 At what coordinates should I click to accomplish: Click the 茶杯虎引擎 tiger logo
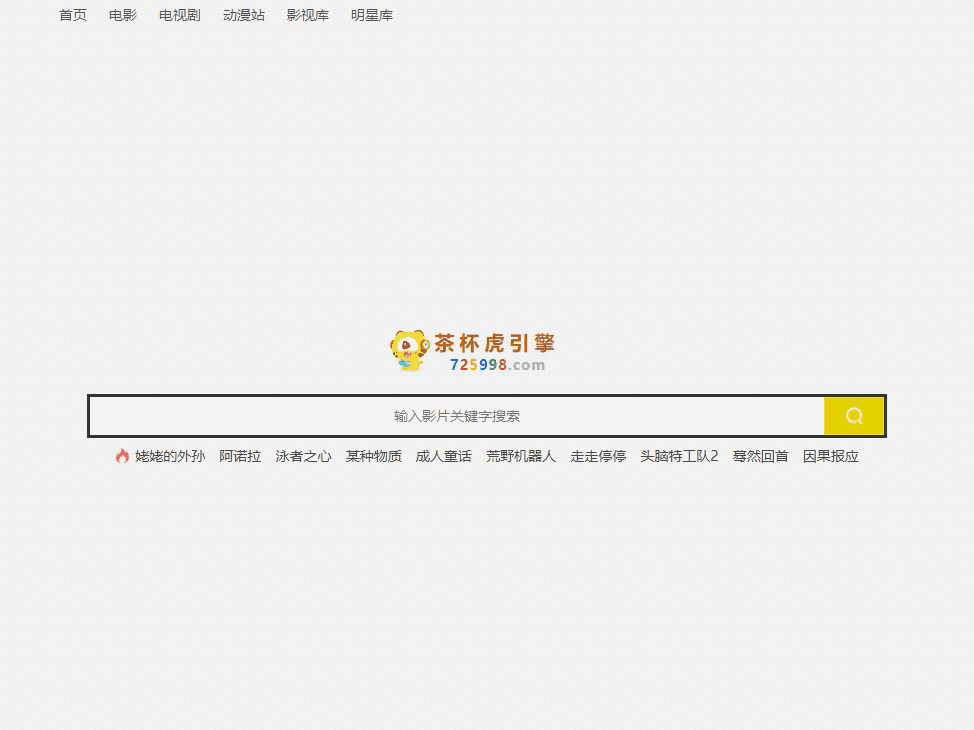(x=473, y=351)
